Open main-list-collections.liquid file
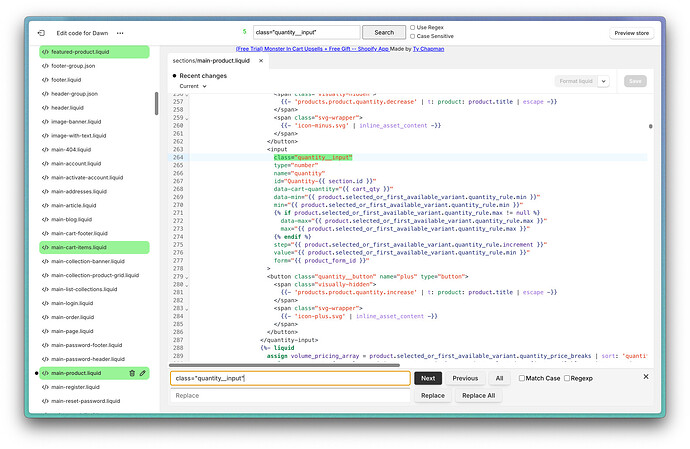 tap(84, 289)
